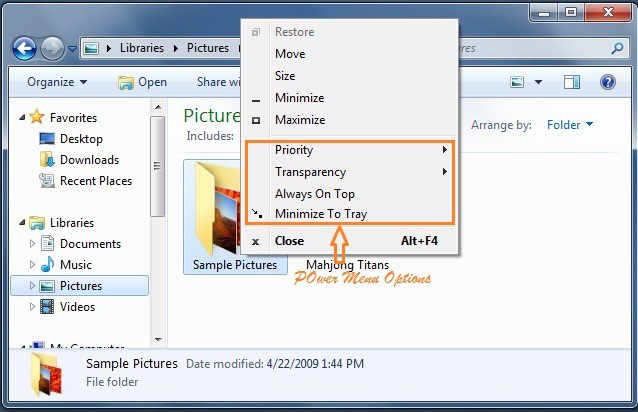Viewport: 638px width, 412px height.
Task: Click the Videos film strip icon
Action: coord(47,306)
